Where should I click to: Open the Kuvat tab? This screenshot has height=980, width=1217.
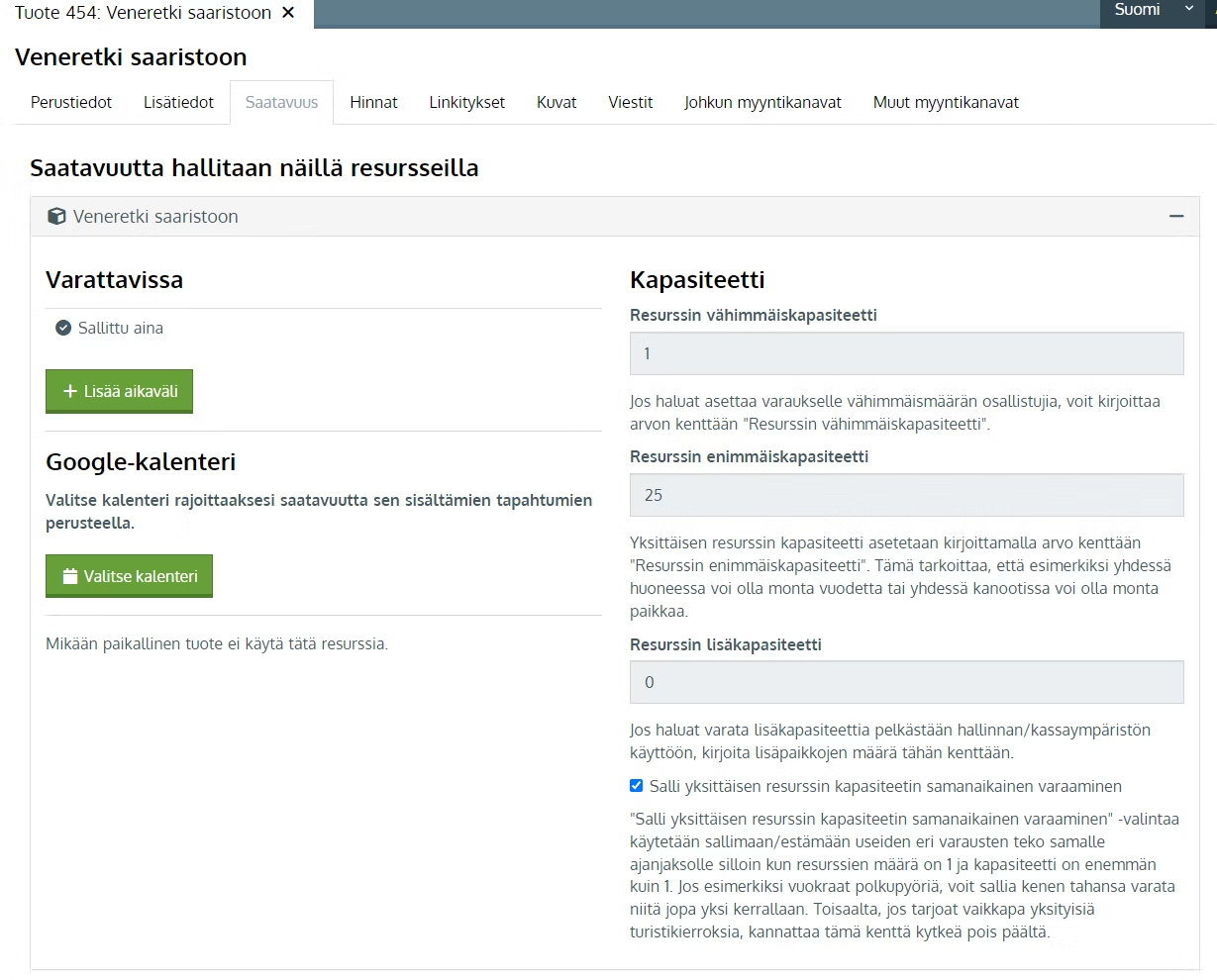pos(557,102)
